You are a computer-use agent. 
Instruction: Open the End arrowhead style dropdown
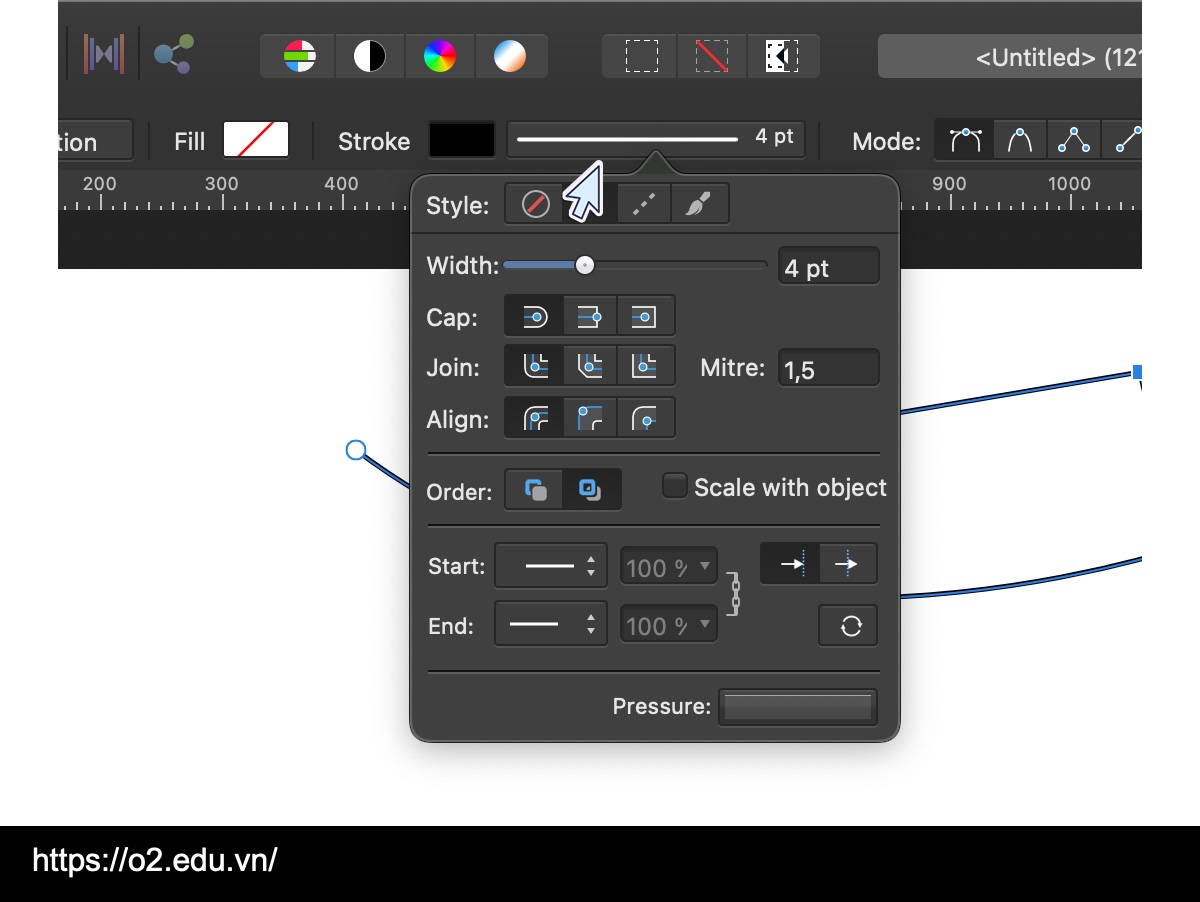pos(551,626)
